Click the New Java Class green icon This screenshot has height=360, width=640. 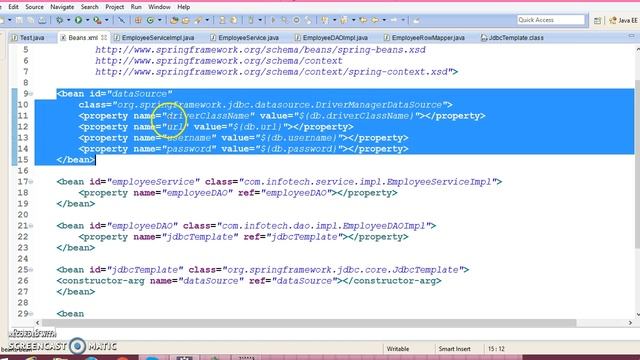coord(150,20)
